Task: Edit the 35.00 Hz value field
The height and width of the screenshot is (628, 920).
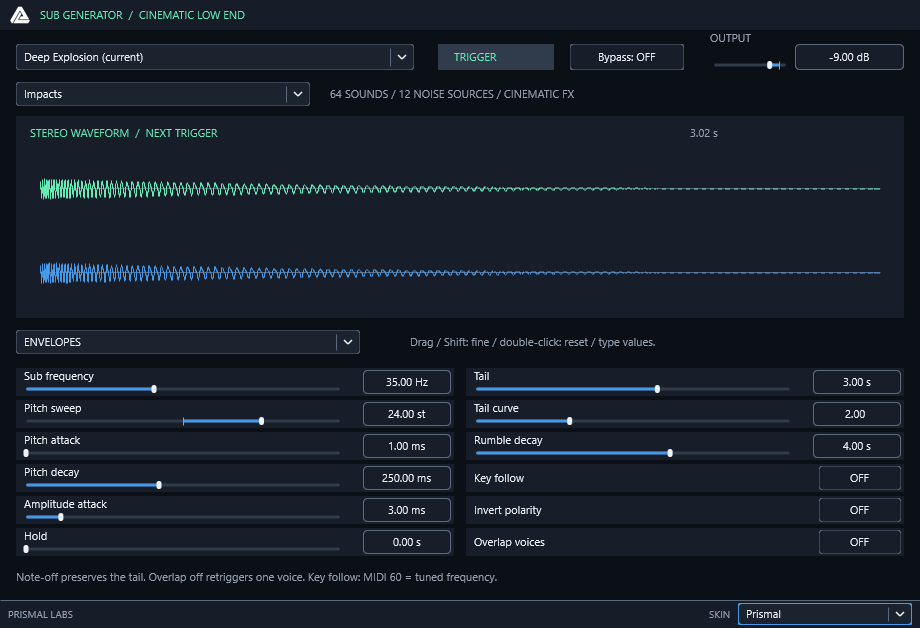Action: click(x=407, y=382)
